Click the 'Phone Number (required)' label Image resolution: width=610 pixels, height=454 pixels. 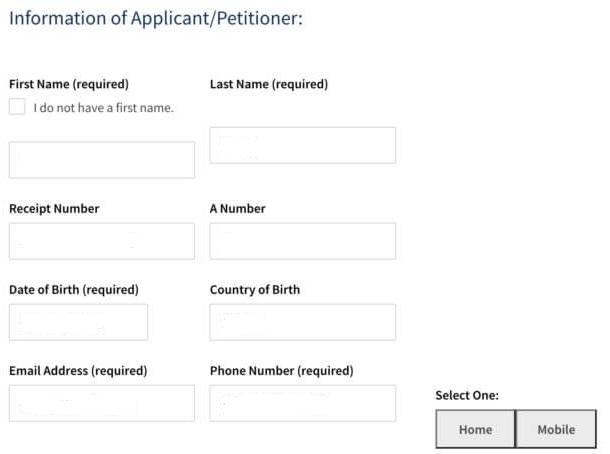click(282, 371)
